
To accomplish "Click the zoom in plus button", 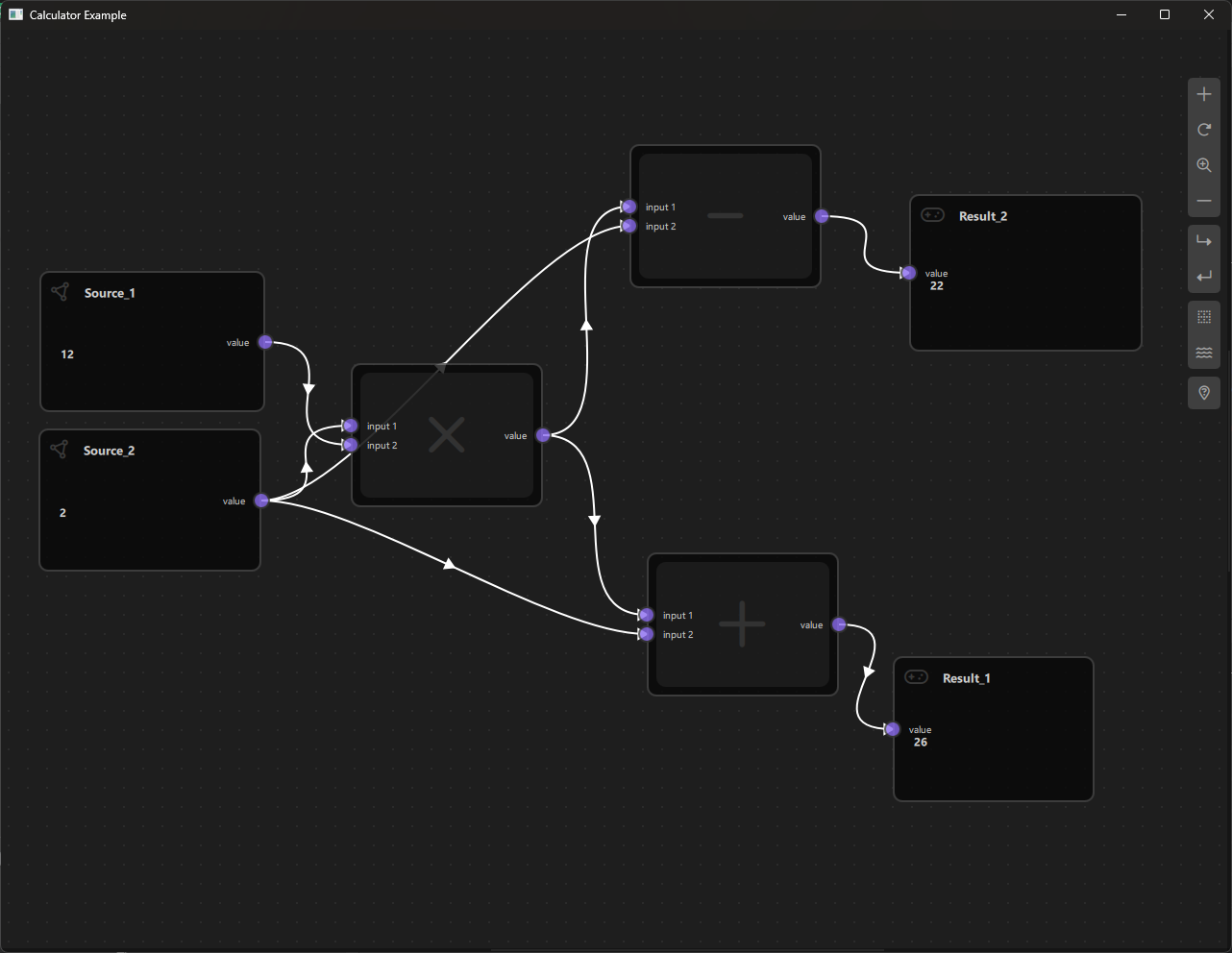I will pos(1204,94).
